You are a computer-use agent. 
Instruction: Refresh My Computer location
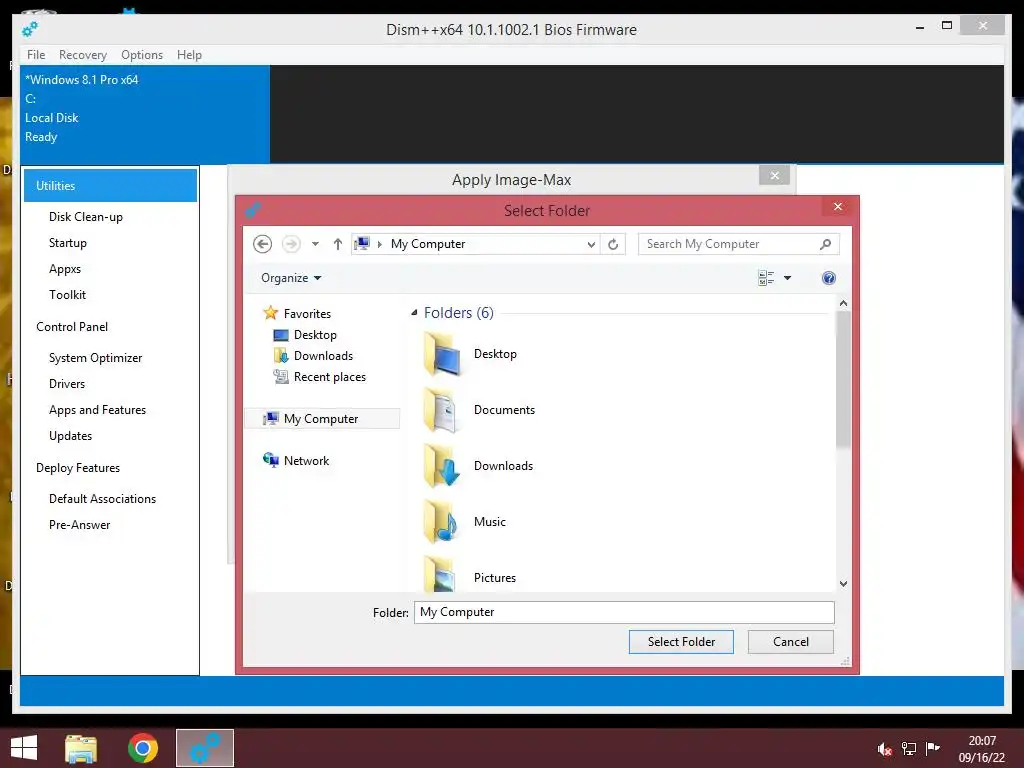click(x=613, y=244)
